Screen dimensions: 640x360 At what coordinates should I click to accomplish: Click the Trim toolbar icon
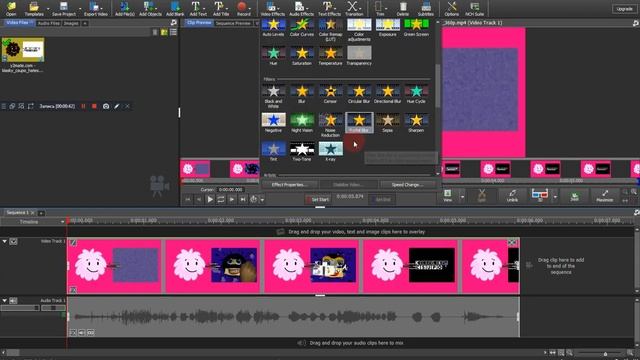pyautogui.click(x=380, y=8)
